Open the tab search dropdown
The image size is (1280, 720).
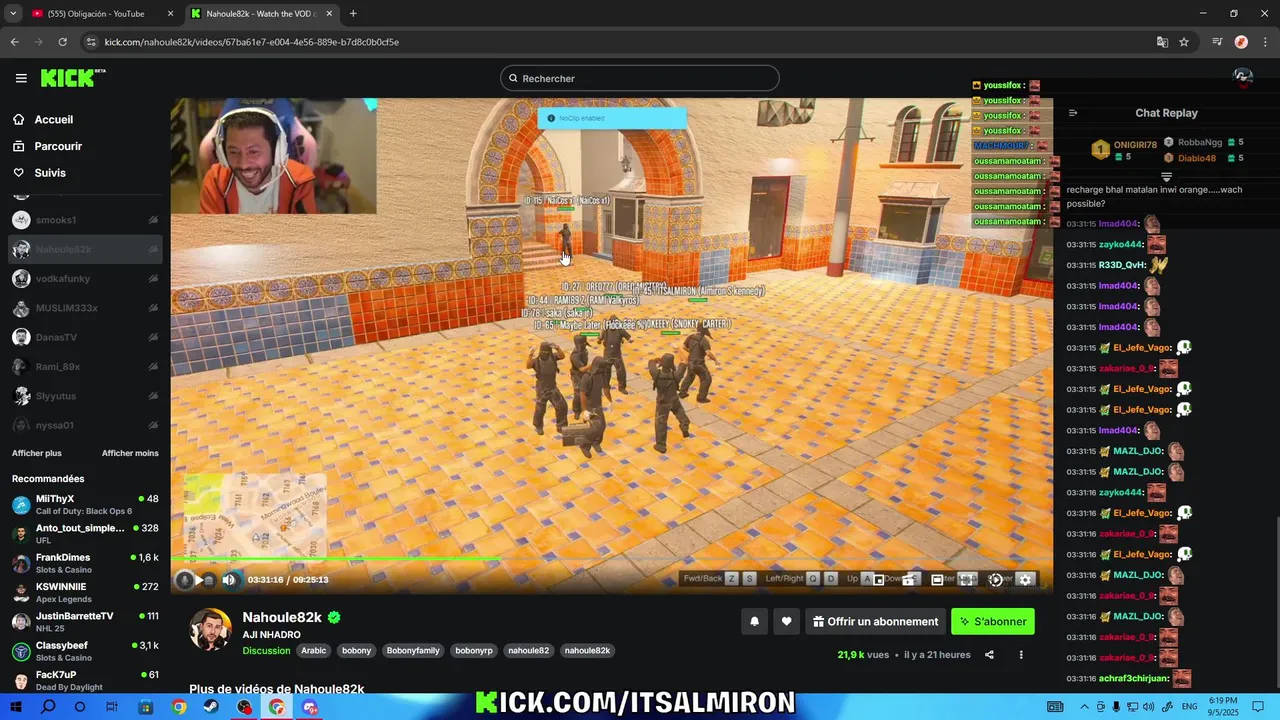point(13,14)
